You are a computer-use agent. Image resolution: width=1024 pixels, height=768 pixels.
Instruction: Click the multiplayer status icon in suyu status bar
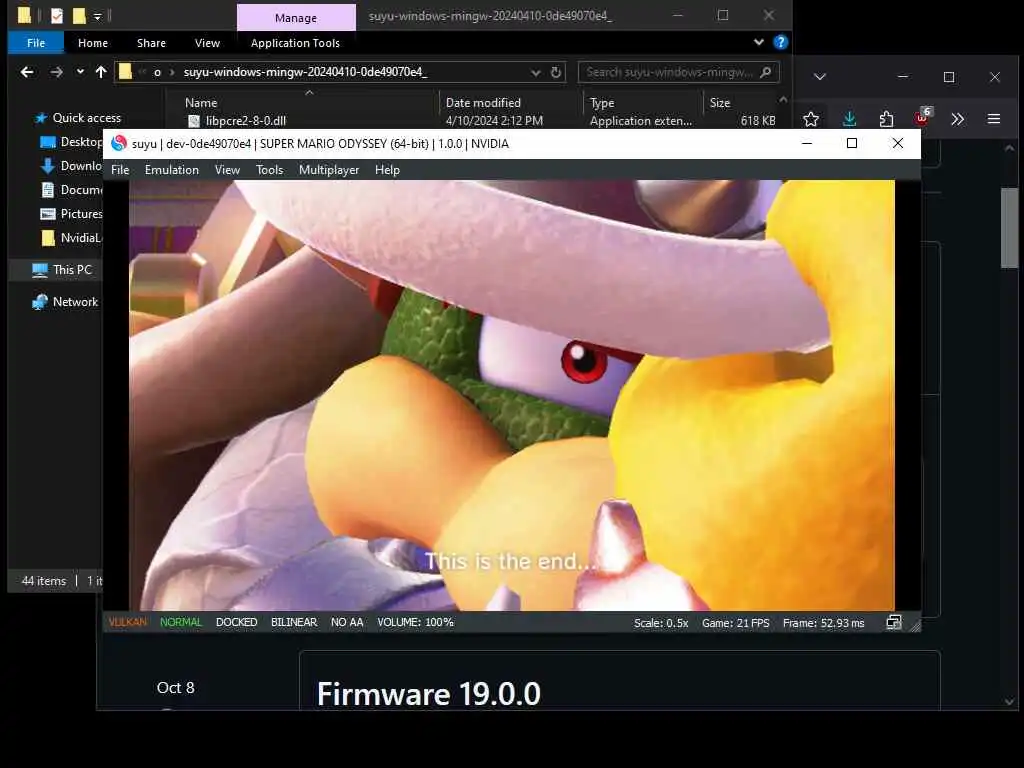click(893, 622)
